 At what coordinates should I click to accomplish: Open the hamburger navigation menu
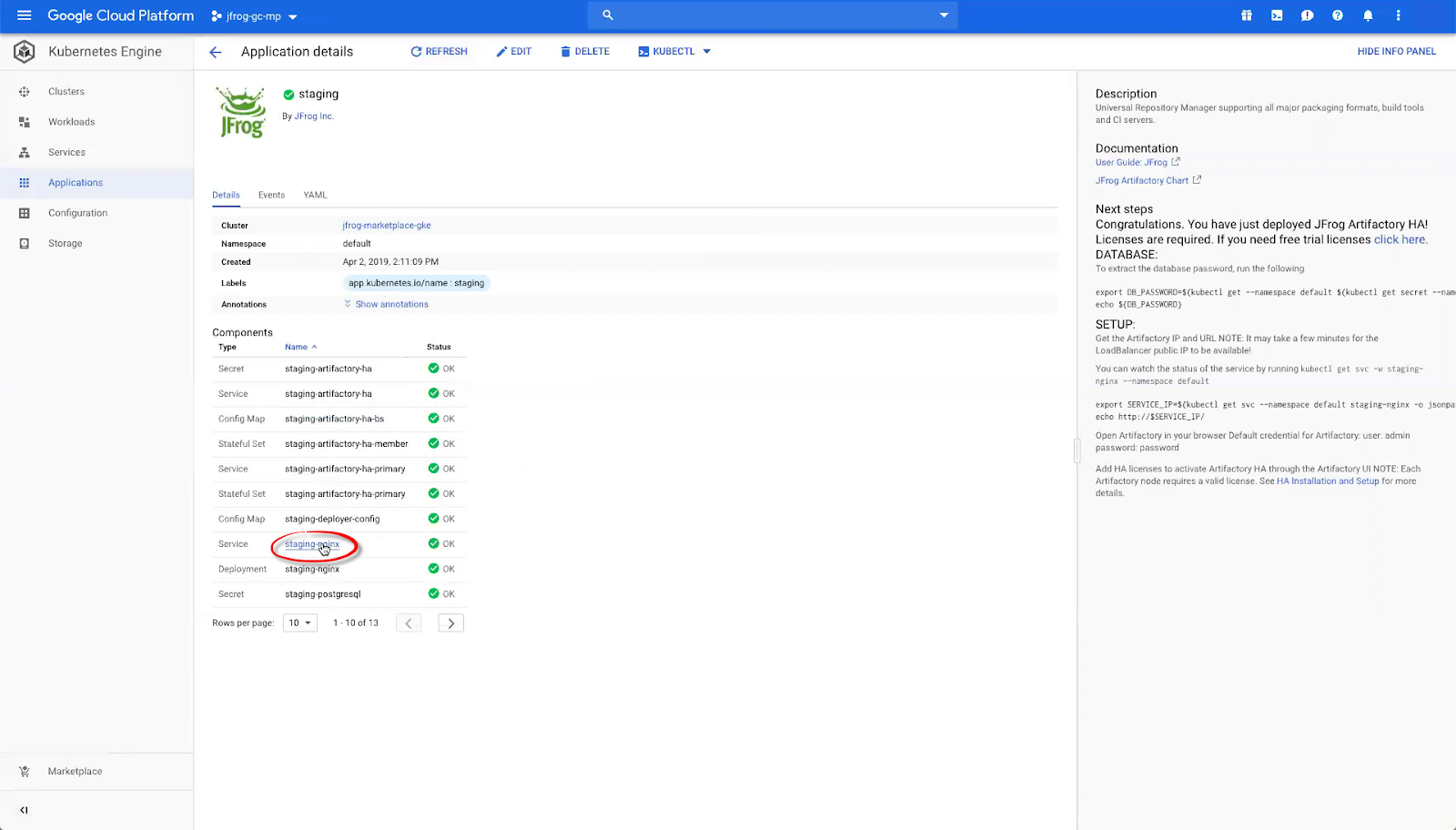click(24, 15)
